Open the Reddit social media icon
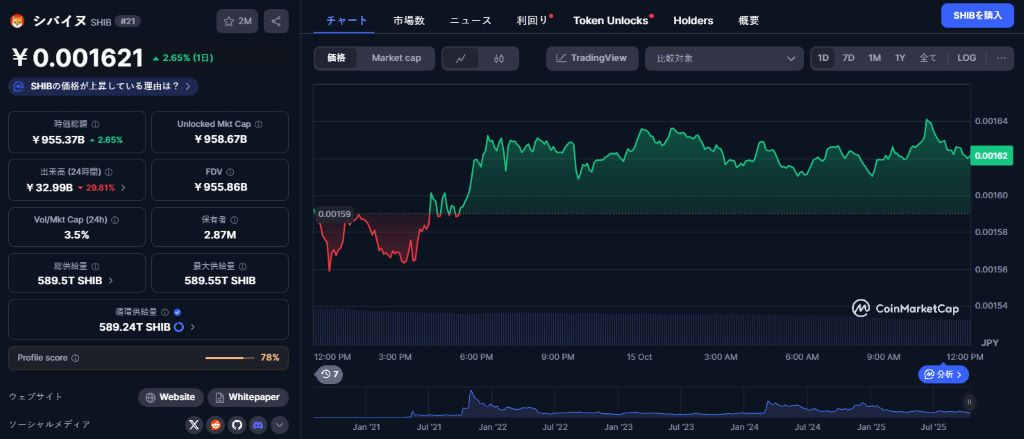Viewport: 1024px width, 439px height. (216, 425)
